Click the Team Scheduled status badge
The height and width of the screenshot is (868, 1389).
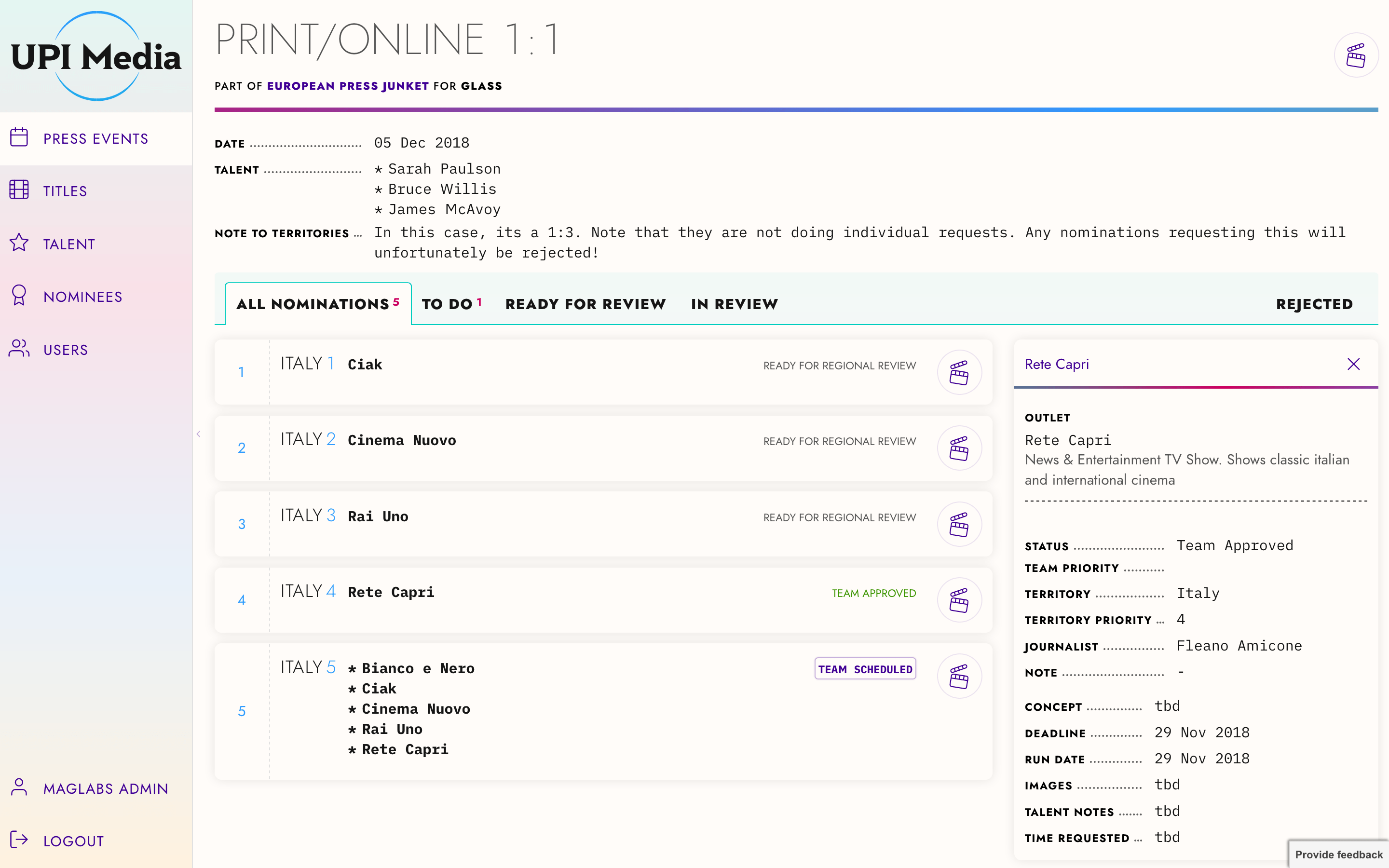[x=865, y=669]
